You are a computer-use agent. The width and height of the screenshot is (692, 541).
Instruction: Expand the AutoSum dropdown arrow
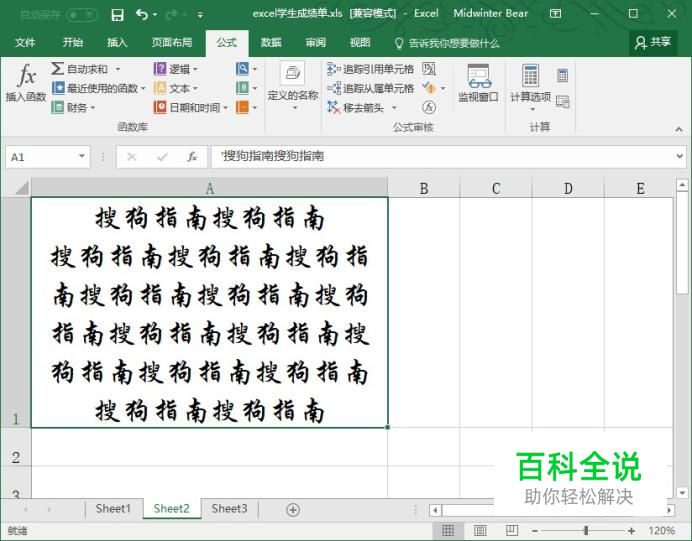(x=118, y=69)
